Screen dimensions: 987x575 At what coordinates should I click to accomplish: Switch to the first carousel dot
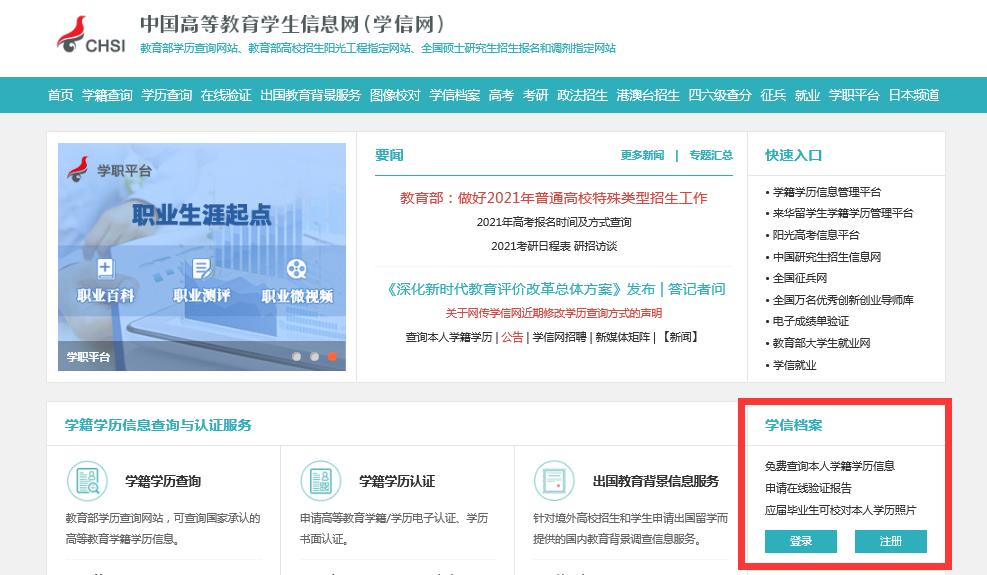coord(296,356)
